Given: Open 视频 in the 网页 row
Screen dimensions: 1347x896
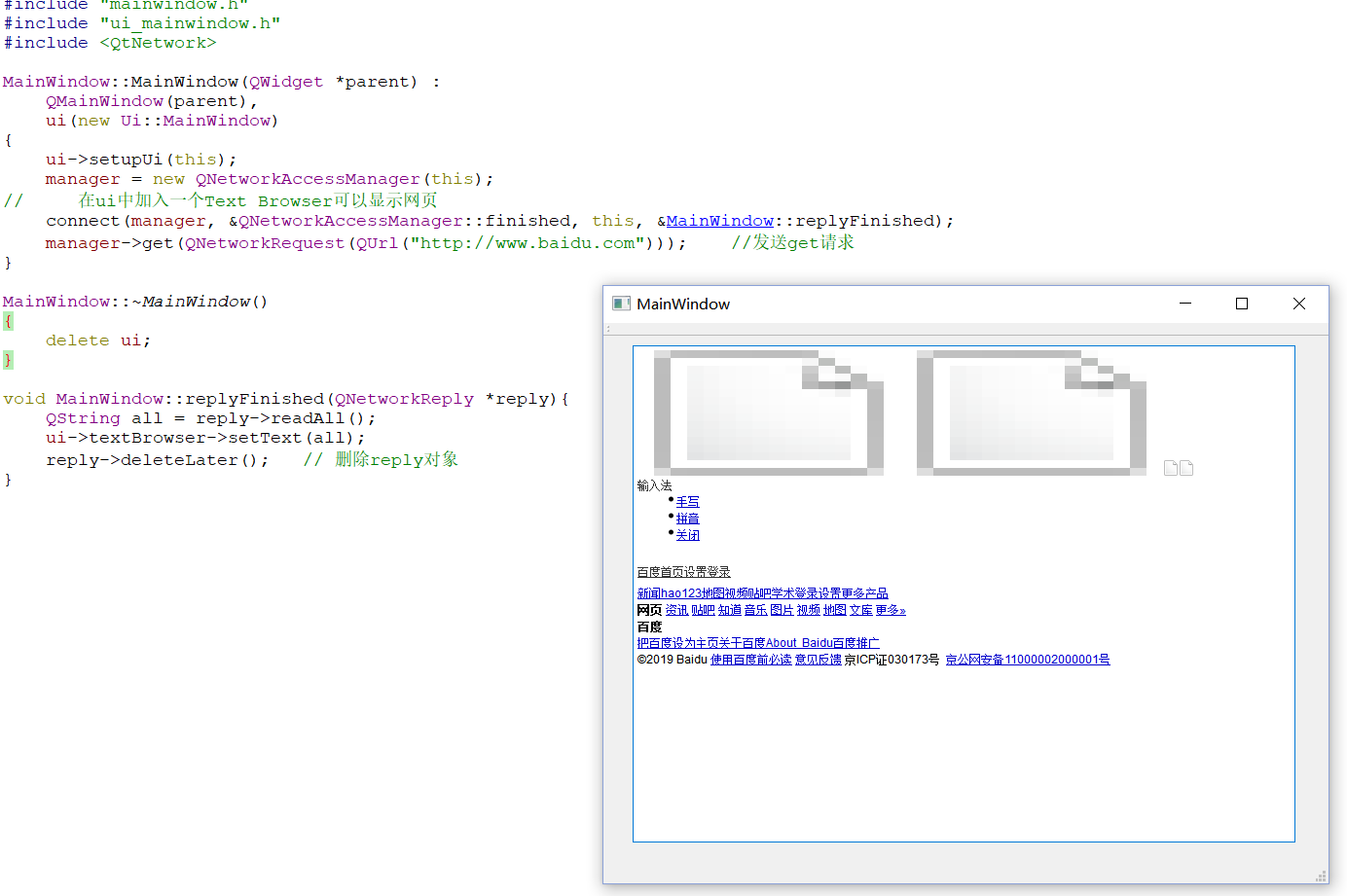Looking at the screenshot, I should [809, 610].
